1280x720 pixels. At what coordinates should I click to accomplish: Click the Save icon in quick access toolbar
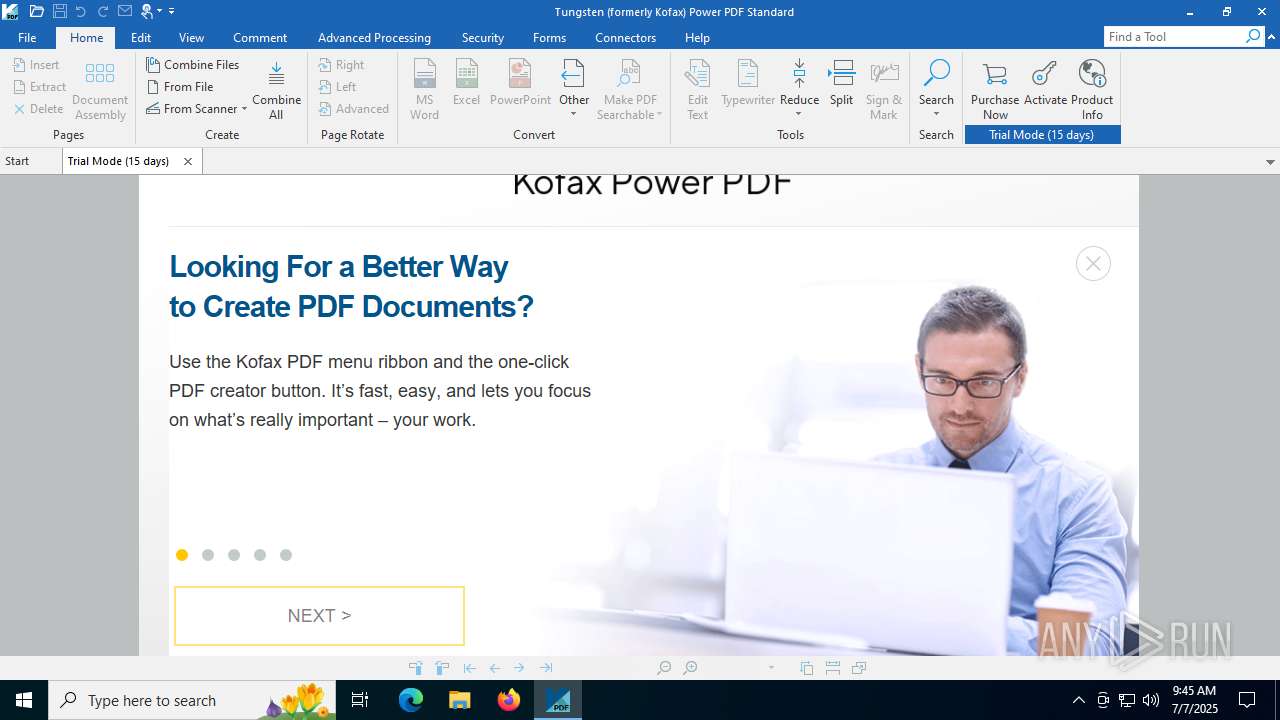coord(60,11)
